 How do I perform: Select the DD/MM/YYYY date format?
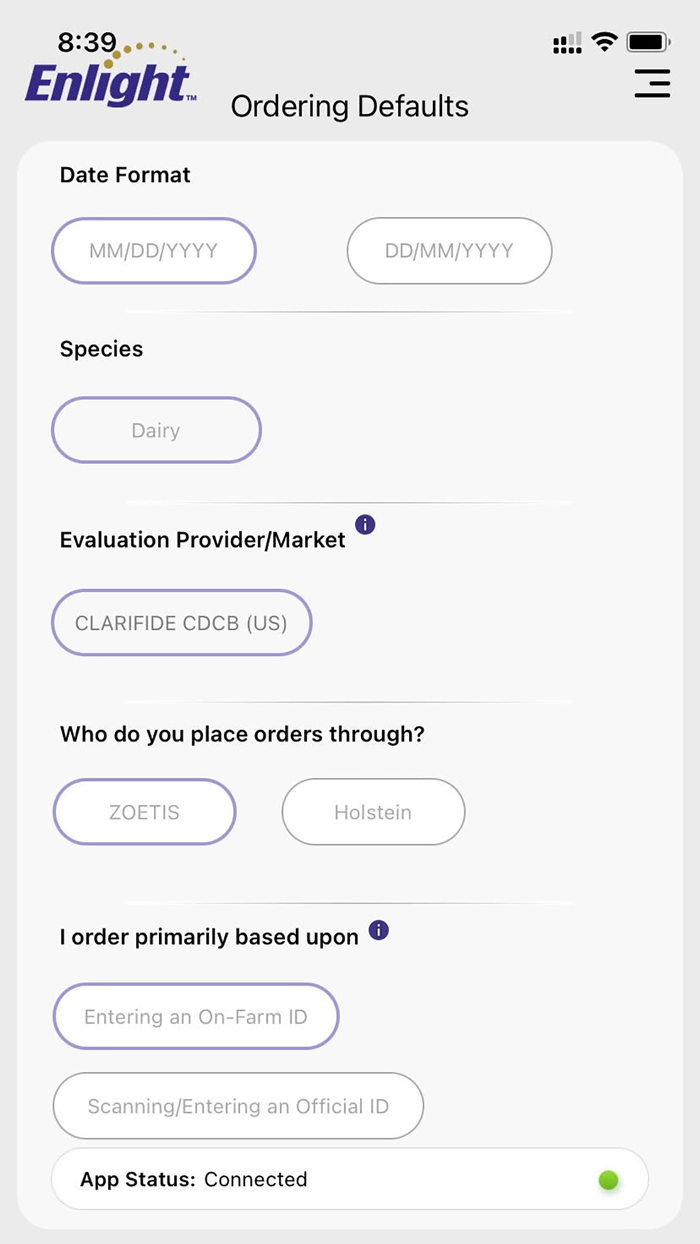tap(449, 251)
